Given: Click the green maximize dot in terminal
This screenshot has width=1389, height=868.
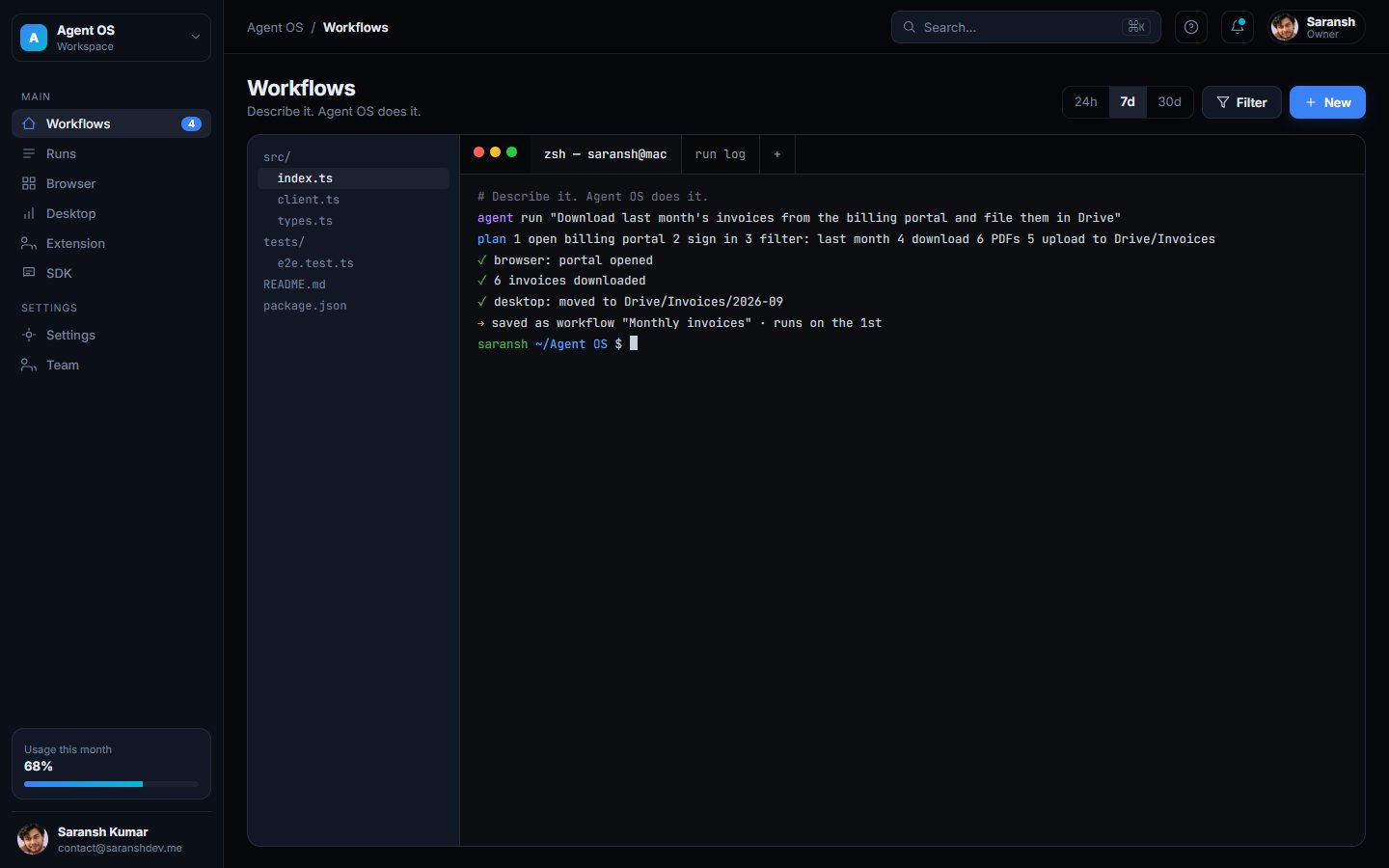Looking at the screenshot, I should pos(511,152).
